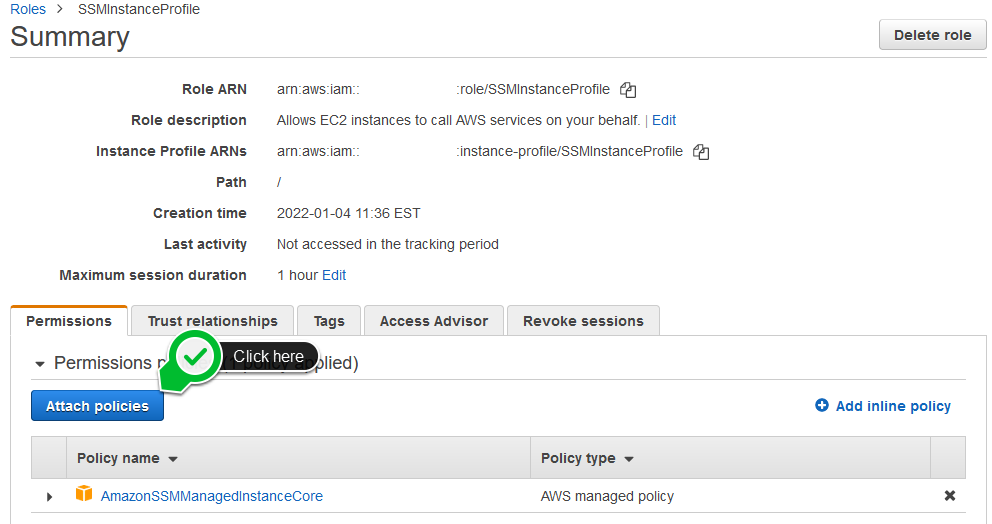Detach AmazonSSMManagedInstanceCore with the X icon
The image size is (992, 524).
[950, 496]
